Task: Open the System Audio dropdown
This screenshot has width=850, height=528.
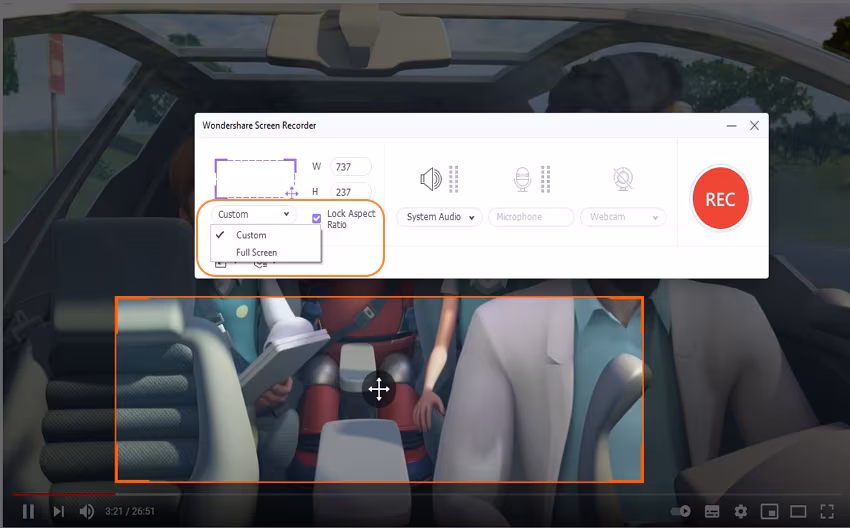Action: pyautogui.click(x=440, y=217)
